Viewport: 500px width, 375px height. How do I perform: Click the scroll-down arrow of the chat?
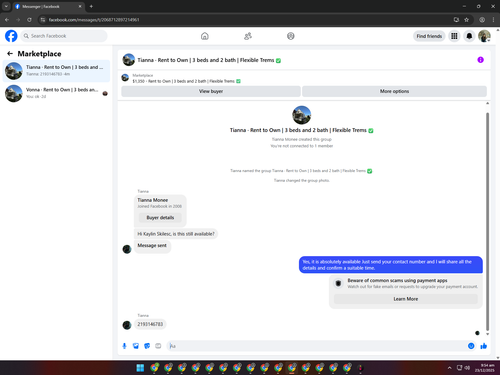point(487,334)
